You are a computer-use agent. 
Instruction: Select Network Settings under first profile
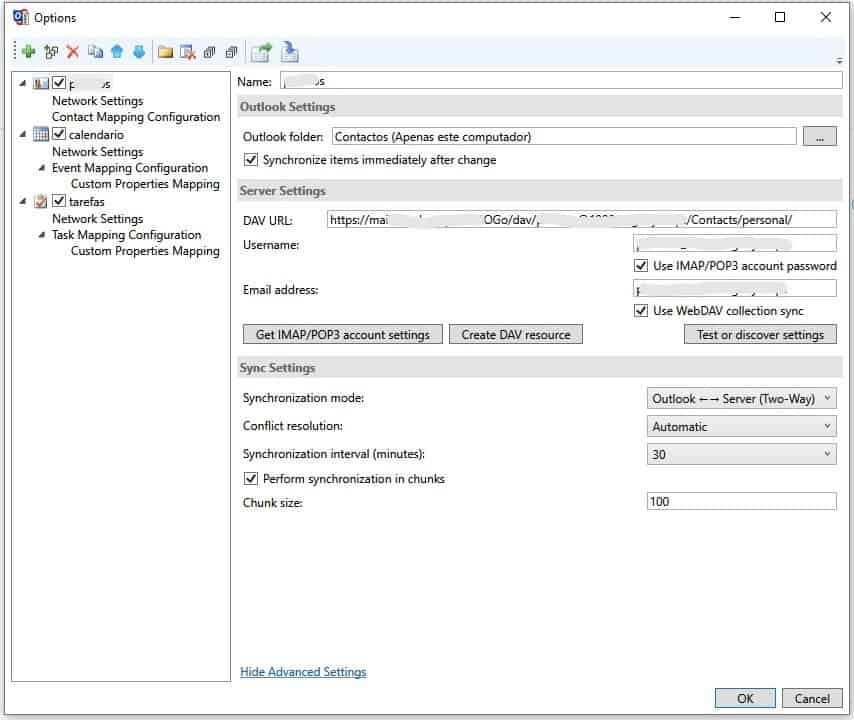click(x=97, y=101)
